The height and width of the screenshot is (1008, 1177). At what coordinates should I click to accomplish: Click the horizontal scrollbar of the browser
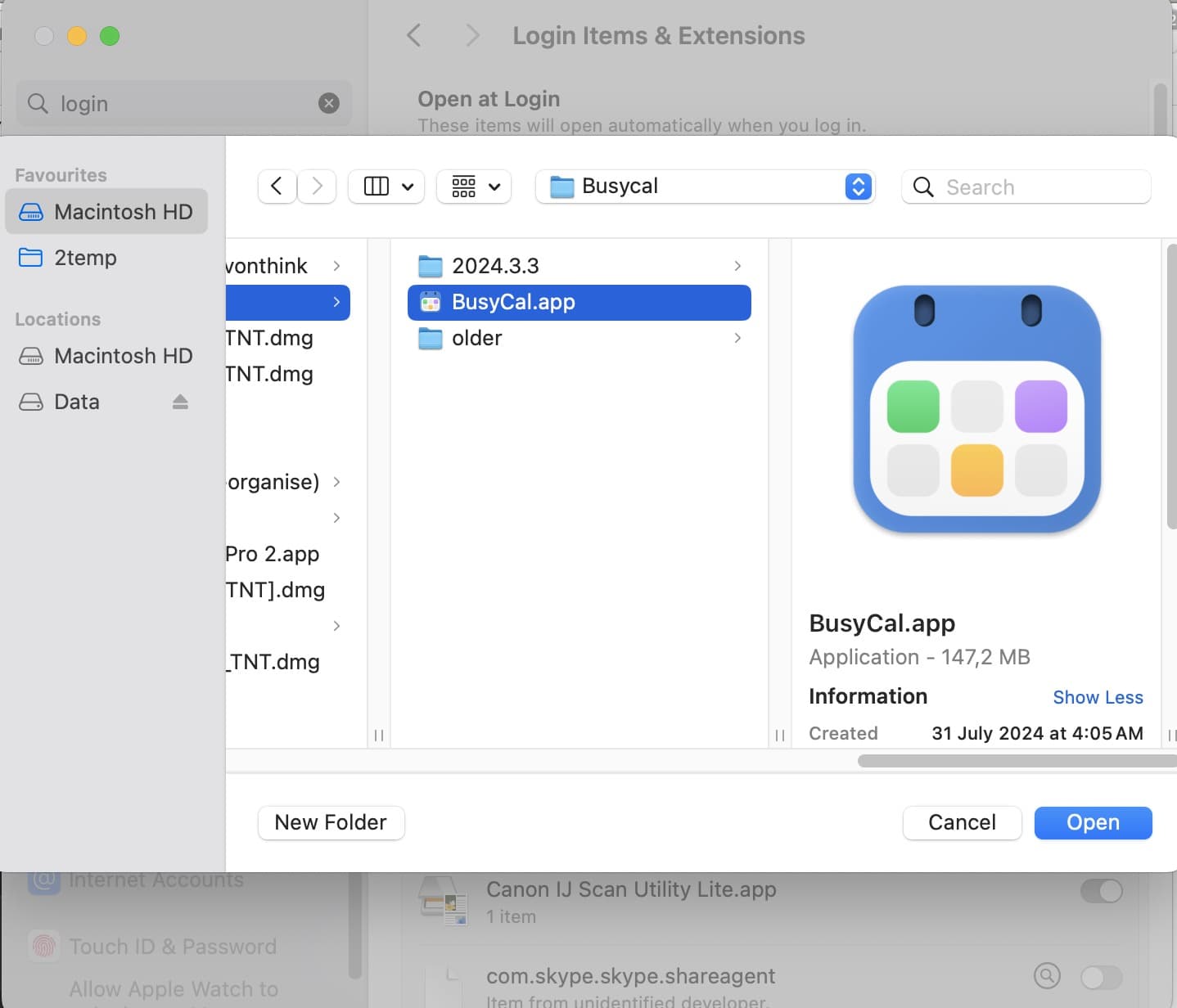(x=1017, y=761)
